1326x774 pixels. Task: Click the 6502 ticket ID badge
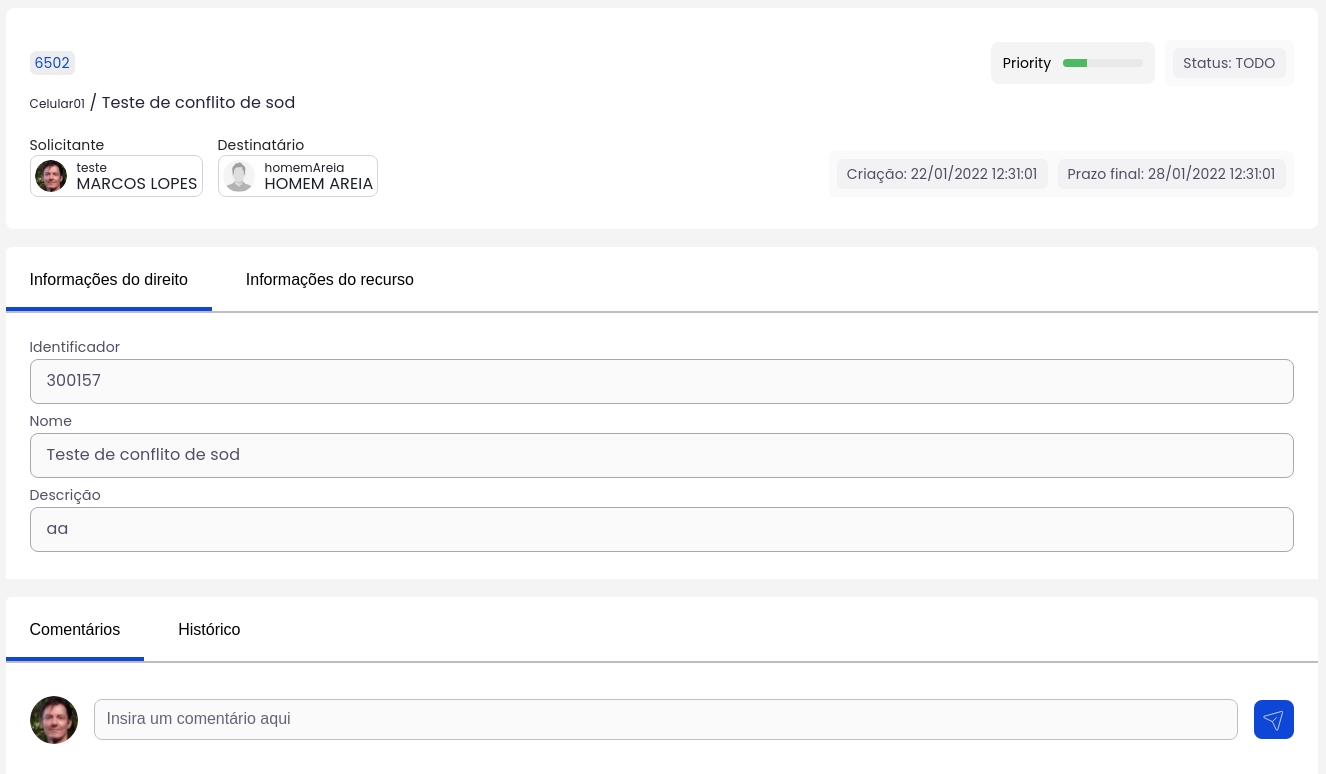tap(52, 63)
